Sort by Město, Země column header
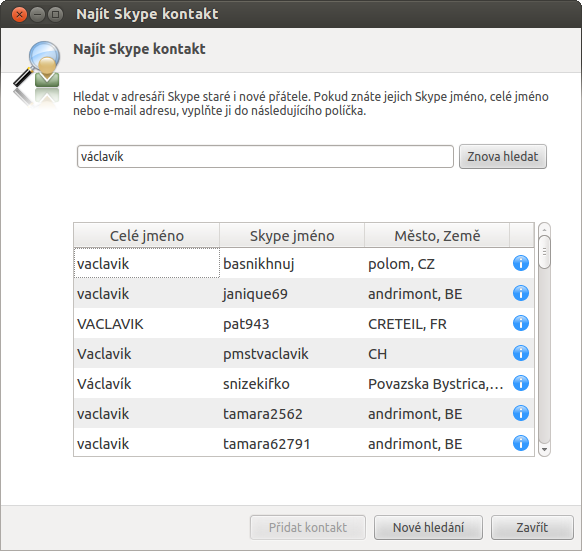Screen dimensions: 582x551 point(437,236)
